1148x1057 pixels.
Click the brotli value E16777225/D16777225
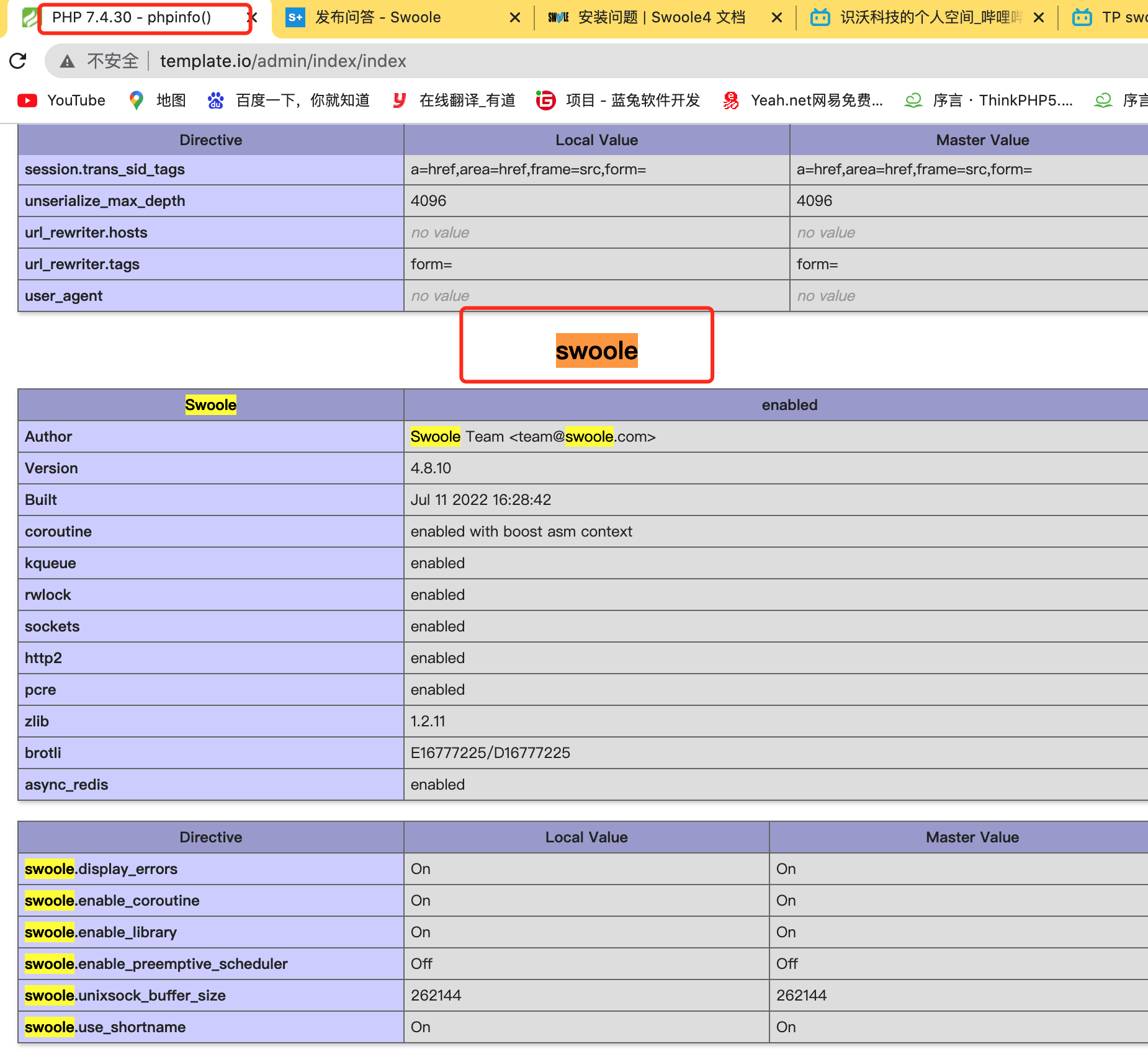pos(490,753)
